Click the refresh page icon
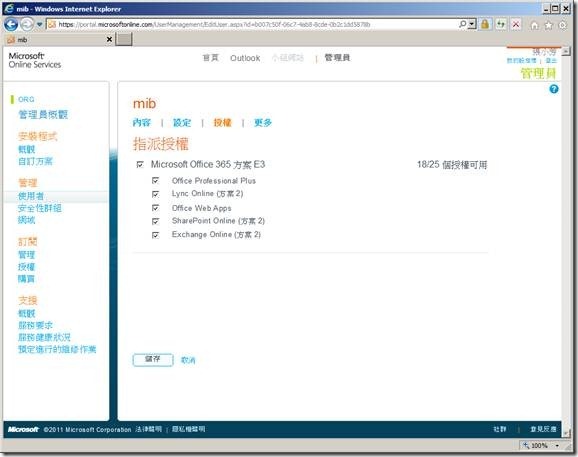This screenshot has height=457, width=578. click(x=501, y=24)
